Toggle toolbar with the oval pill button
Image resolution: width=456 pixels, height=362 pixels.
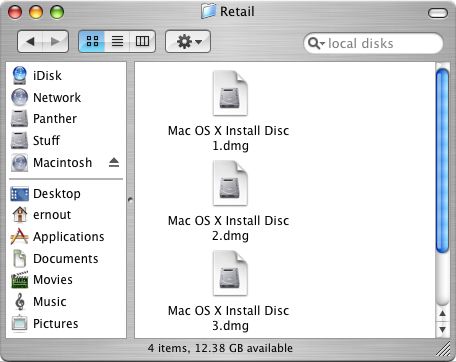pyautogui.click(x=438, y=13)
